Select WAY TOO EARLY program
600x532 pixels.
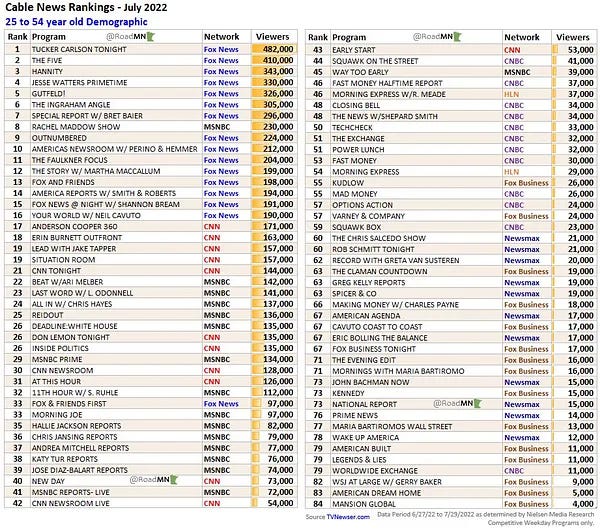tap(360, 73)
